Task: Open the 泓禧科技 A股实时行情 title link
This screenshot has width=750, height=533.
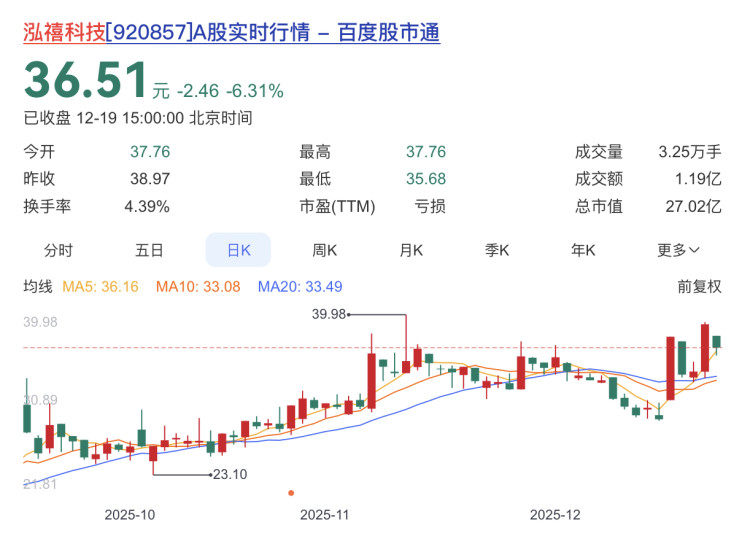Action: (x=232, y=32)
